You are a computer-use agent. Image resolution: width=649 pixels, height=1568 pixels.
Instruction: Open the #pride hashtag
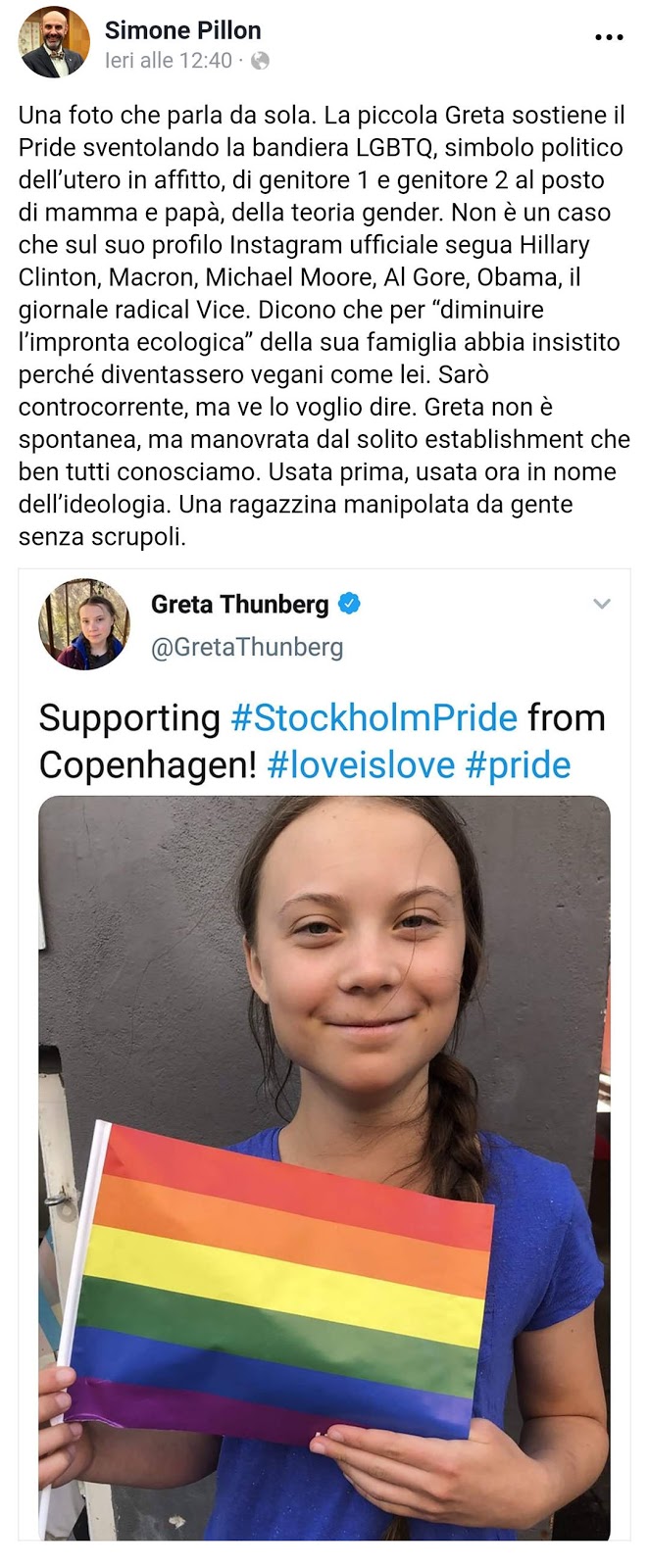[518, 764]
